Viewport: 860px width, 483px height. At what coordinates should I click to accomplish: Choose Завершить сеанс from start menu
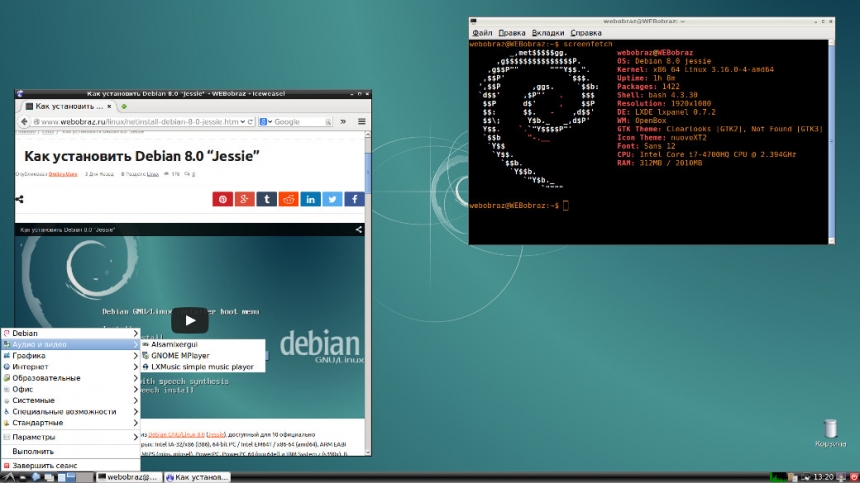[x=70, y=465]
